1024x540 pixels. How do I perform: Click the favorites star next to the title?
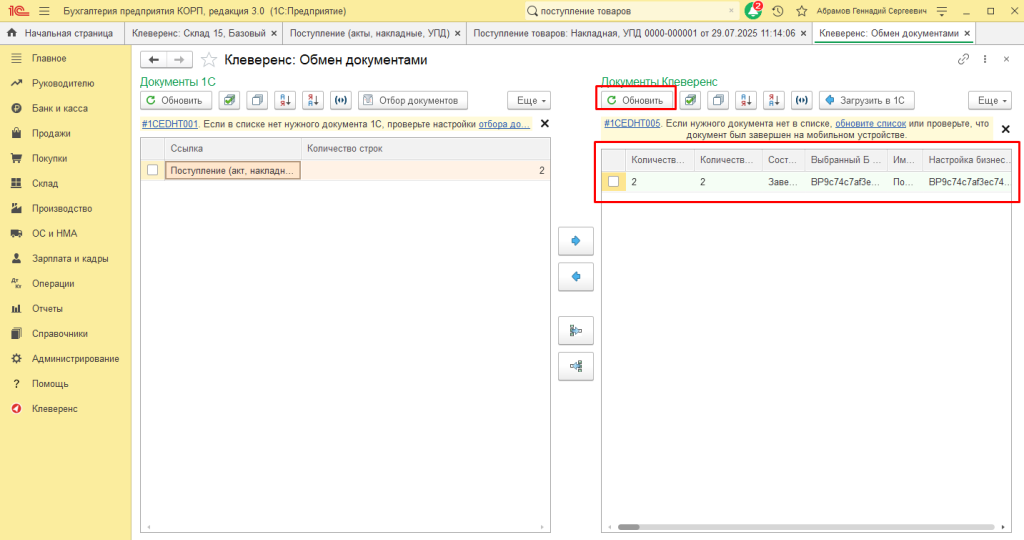(x=209, y=60)
